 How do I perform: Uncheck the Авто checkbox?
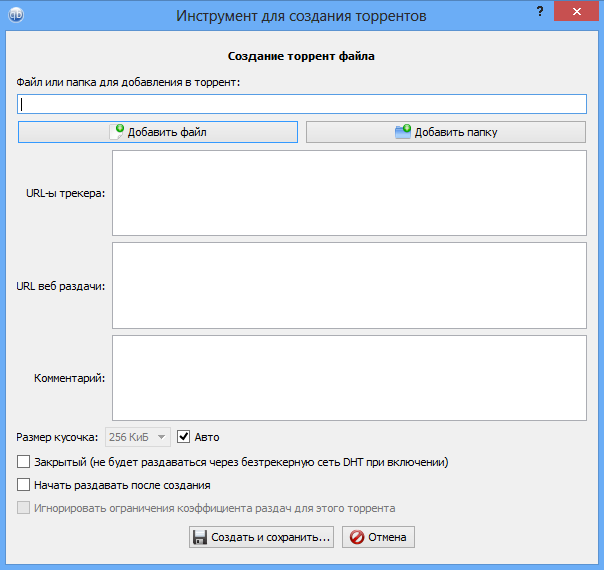(x=183, y=437)
